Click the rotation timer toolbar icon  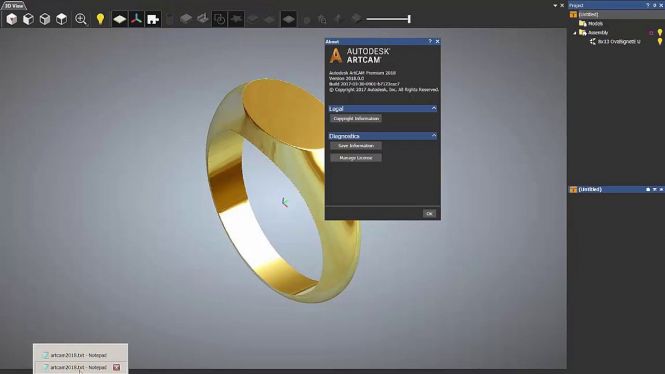coord(219,19)
